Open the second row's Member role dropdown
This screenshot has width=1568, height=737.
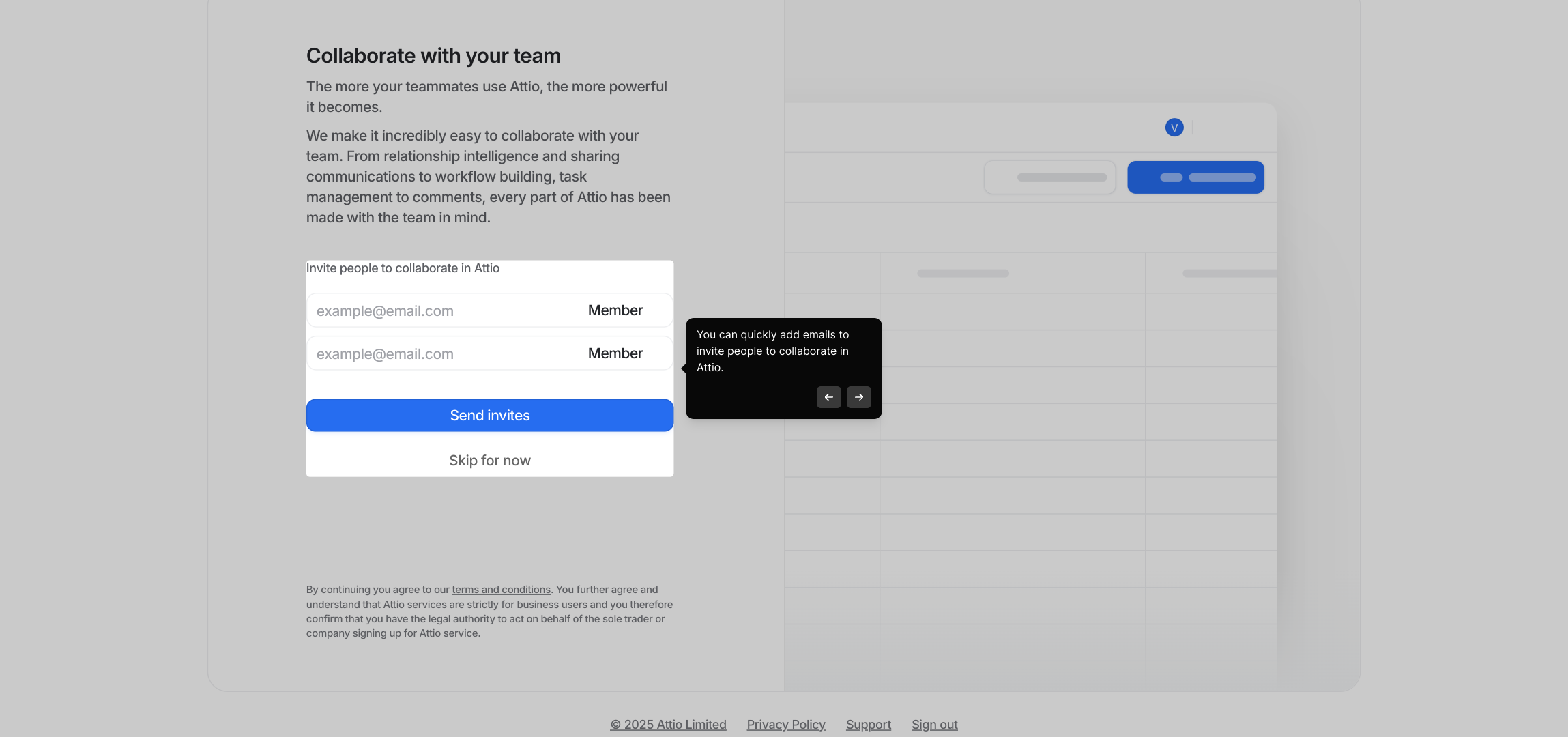[x=615, y=353]
